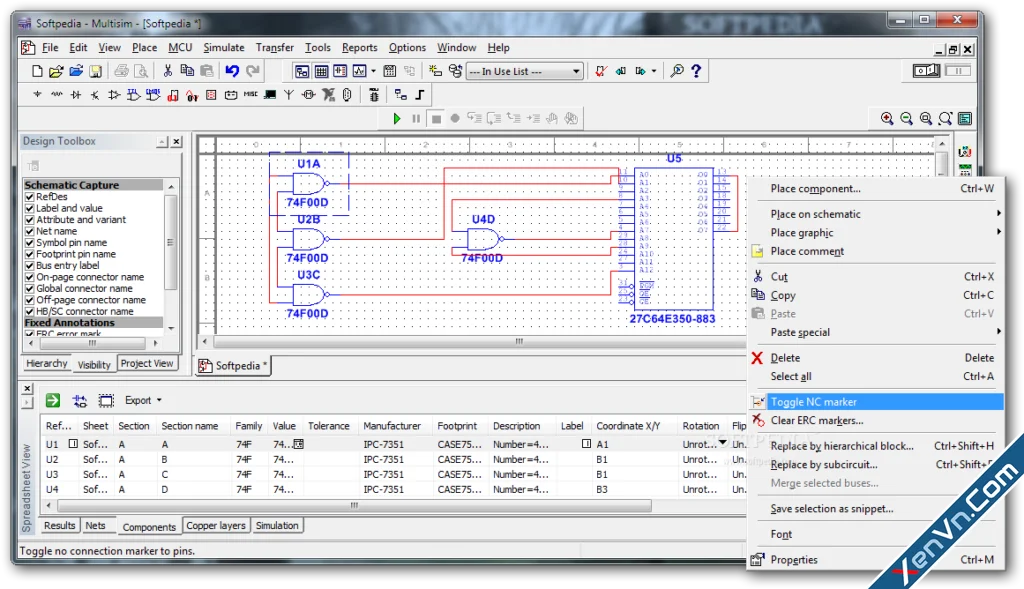Switch to the Project View tab
Image resolution: width=1024 pixels, height=589 pixels.
coord(147,364)
